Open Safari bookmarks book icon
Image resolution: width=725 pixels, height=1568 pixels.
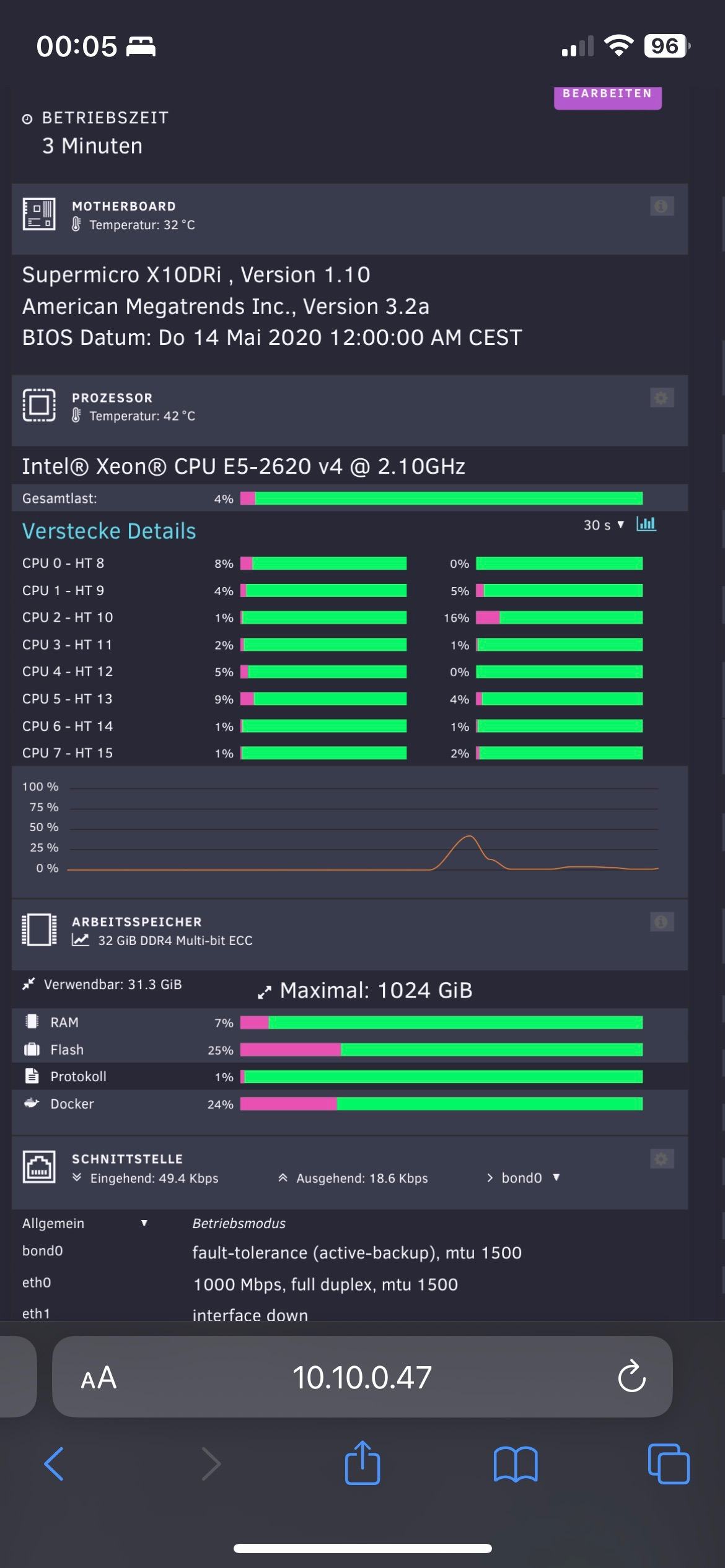click(x=516, y=1464)
